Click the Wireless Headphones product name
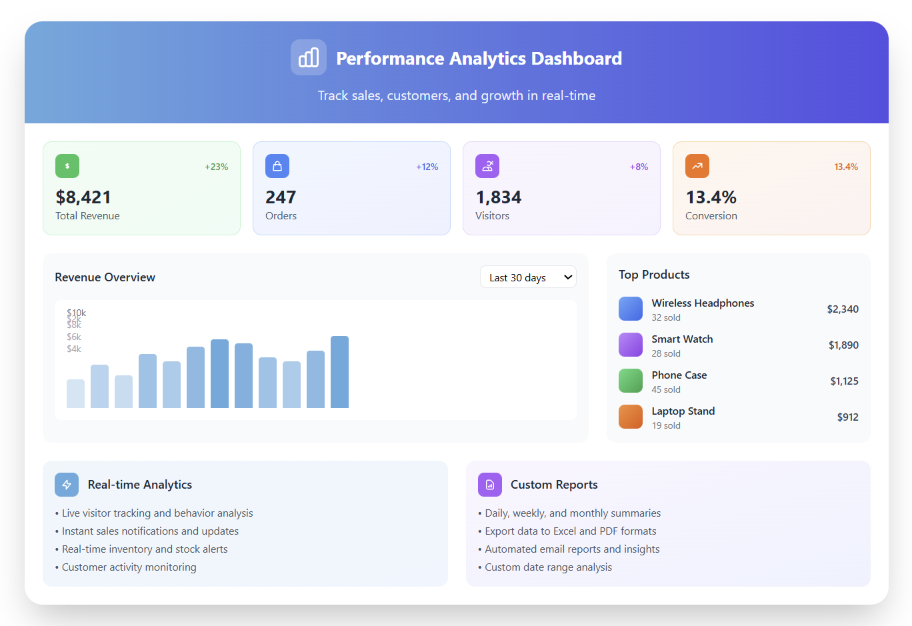Image resolution: width=912 pixels, height=626 pixels. click(x=703, y=303)
